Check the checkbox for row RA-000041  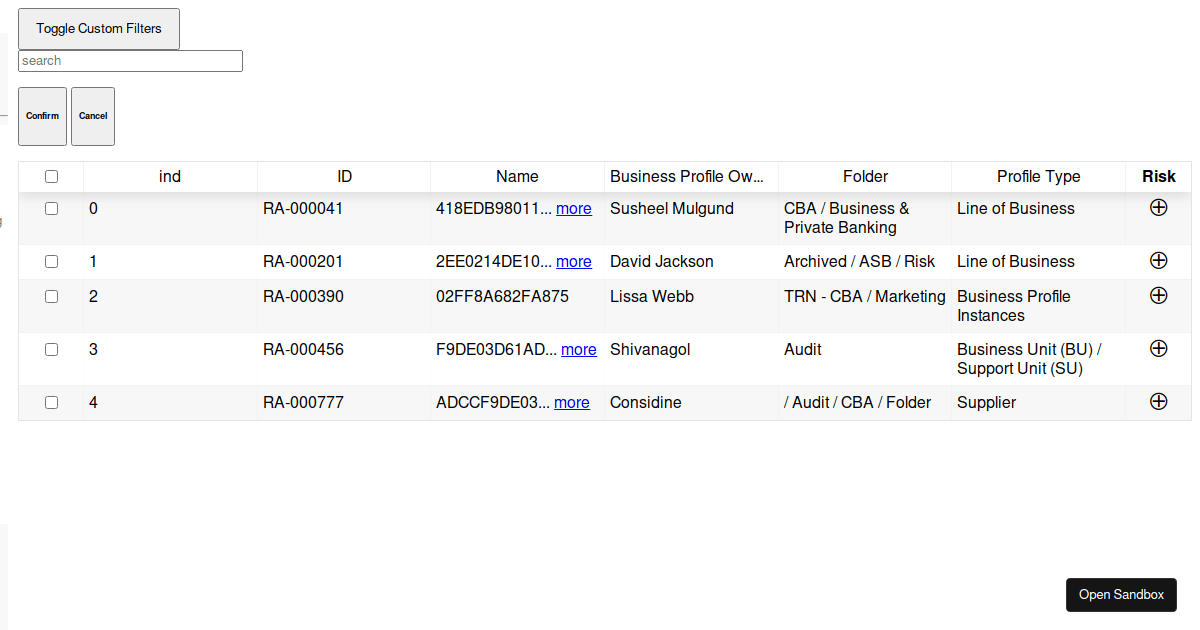[x=51, y=208]
